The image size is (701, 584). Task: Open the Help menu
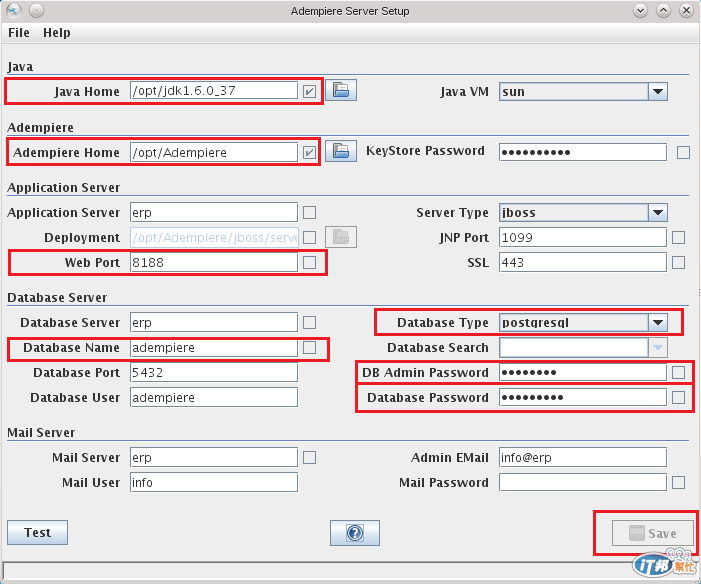point(57,33)
